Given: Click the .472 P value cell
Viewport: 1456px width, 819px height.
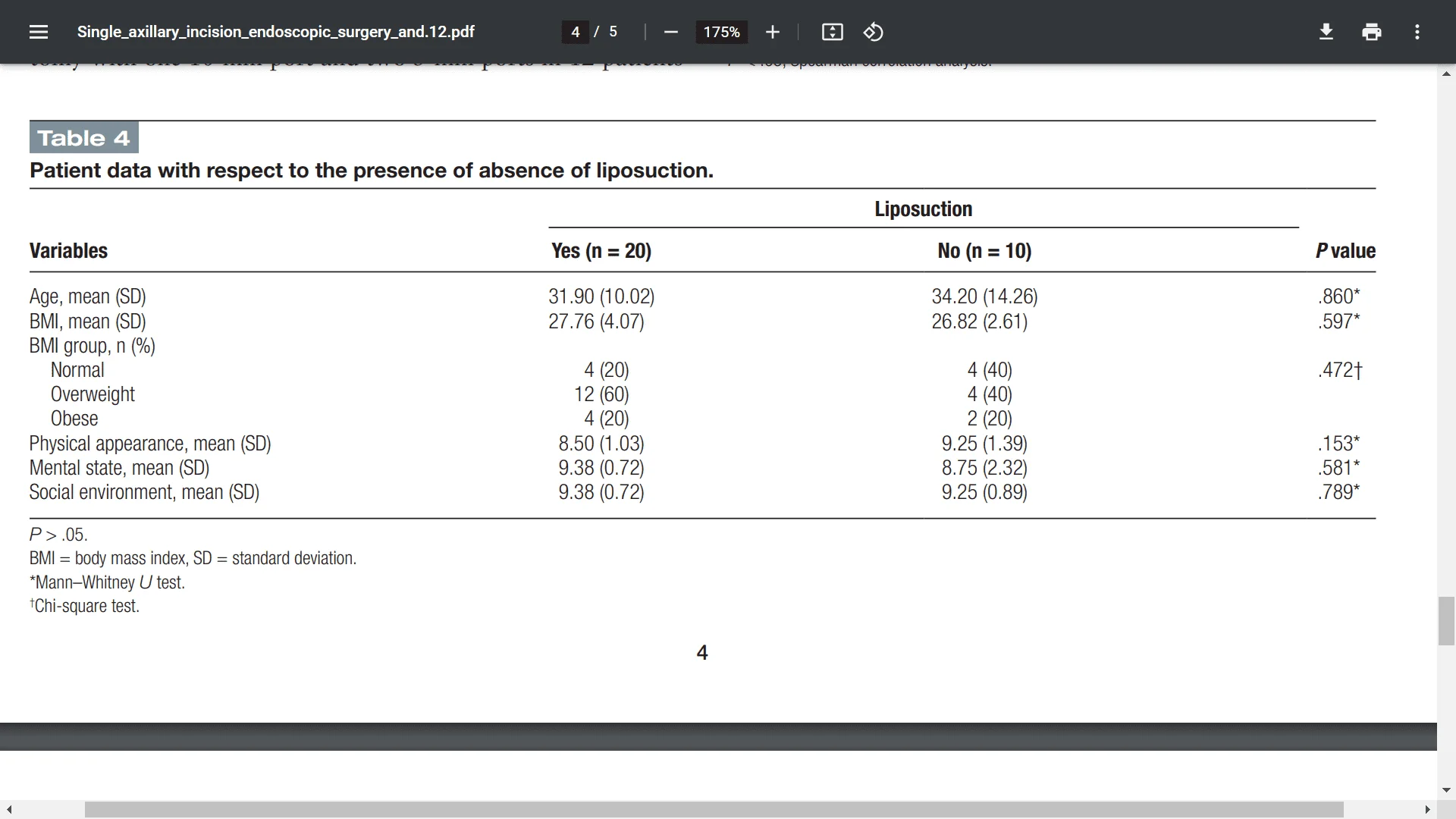Looking at the screenshot, I should (x=1339, y=370).
